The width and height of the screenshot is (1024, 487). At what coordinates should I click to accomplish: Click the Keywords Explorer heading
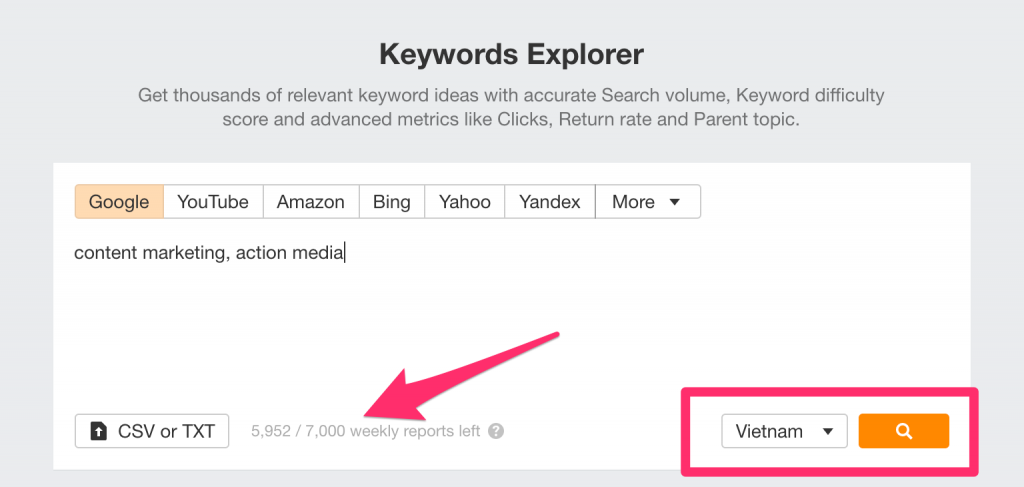pos(511,54)
